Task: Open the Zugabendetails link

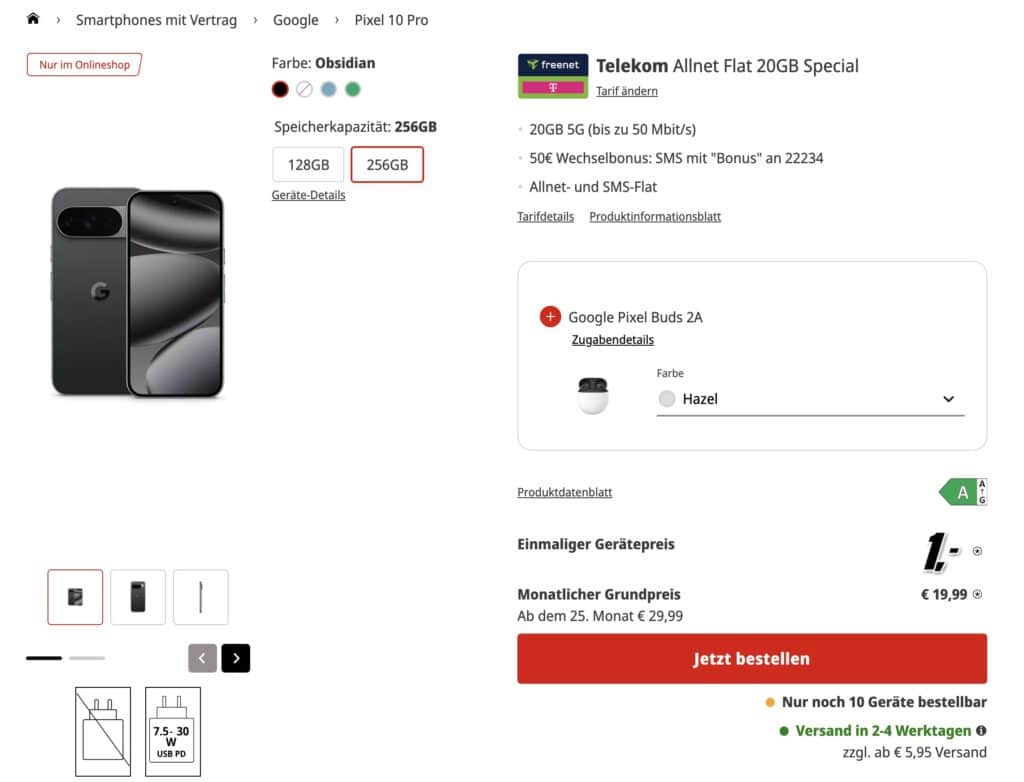Action: click(612, 340)
